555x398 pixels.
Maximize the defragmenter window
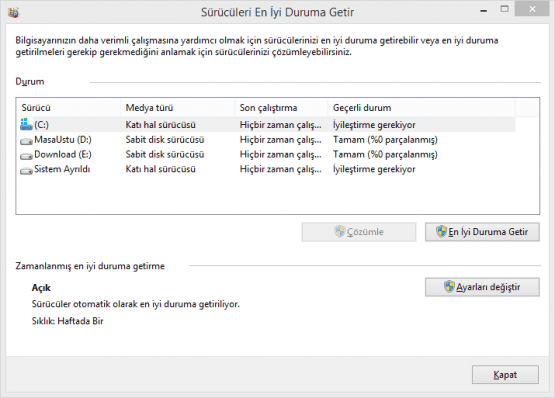tap(505, 9)
